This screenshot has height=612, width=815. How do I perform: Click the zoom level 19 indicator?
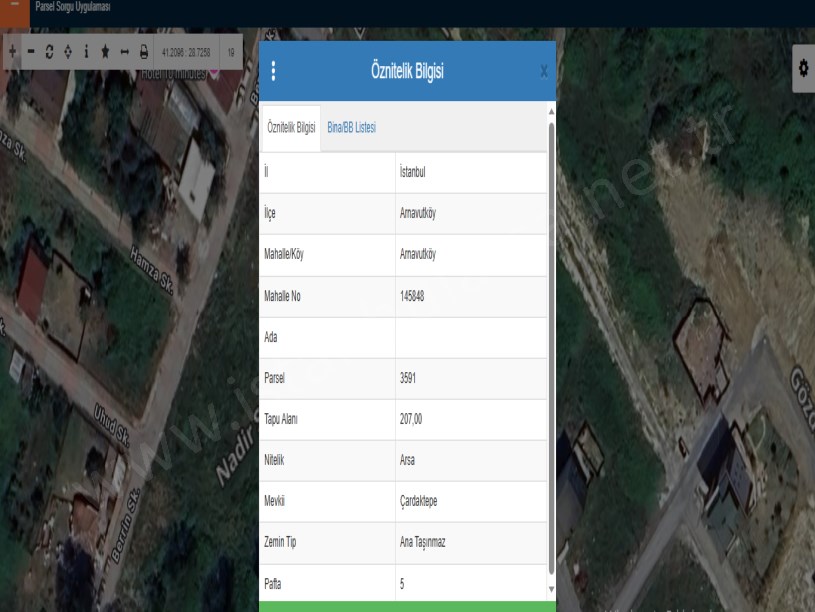[x=231, y=51]
